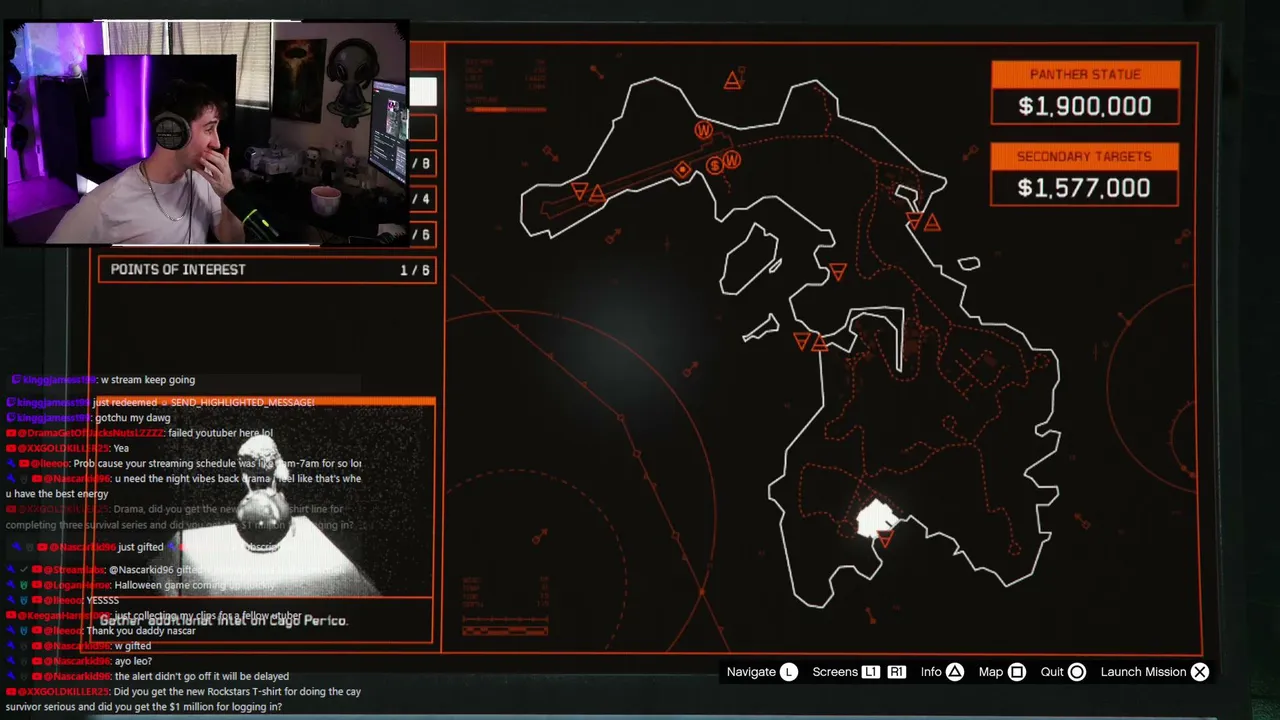Click the R1 screens button

tap(896, 672)
